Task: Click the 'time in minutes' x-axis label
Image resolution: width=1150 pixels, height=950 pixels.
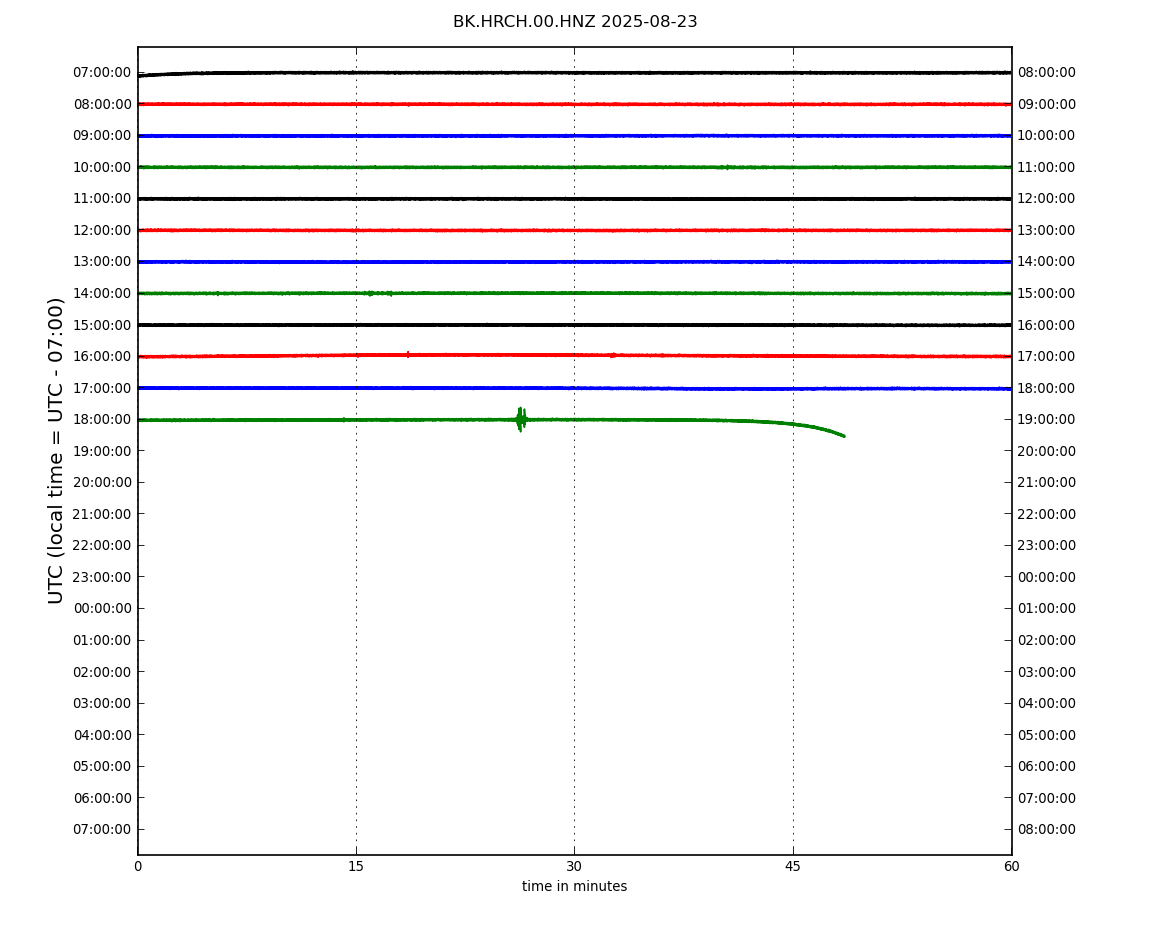Action: point(574,886)
